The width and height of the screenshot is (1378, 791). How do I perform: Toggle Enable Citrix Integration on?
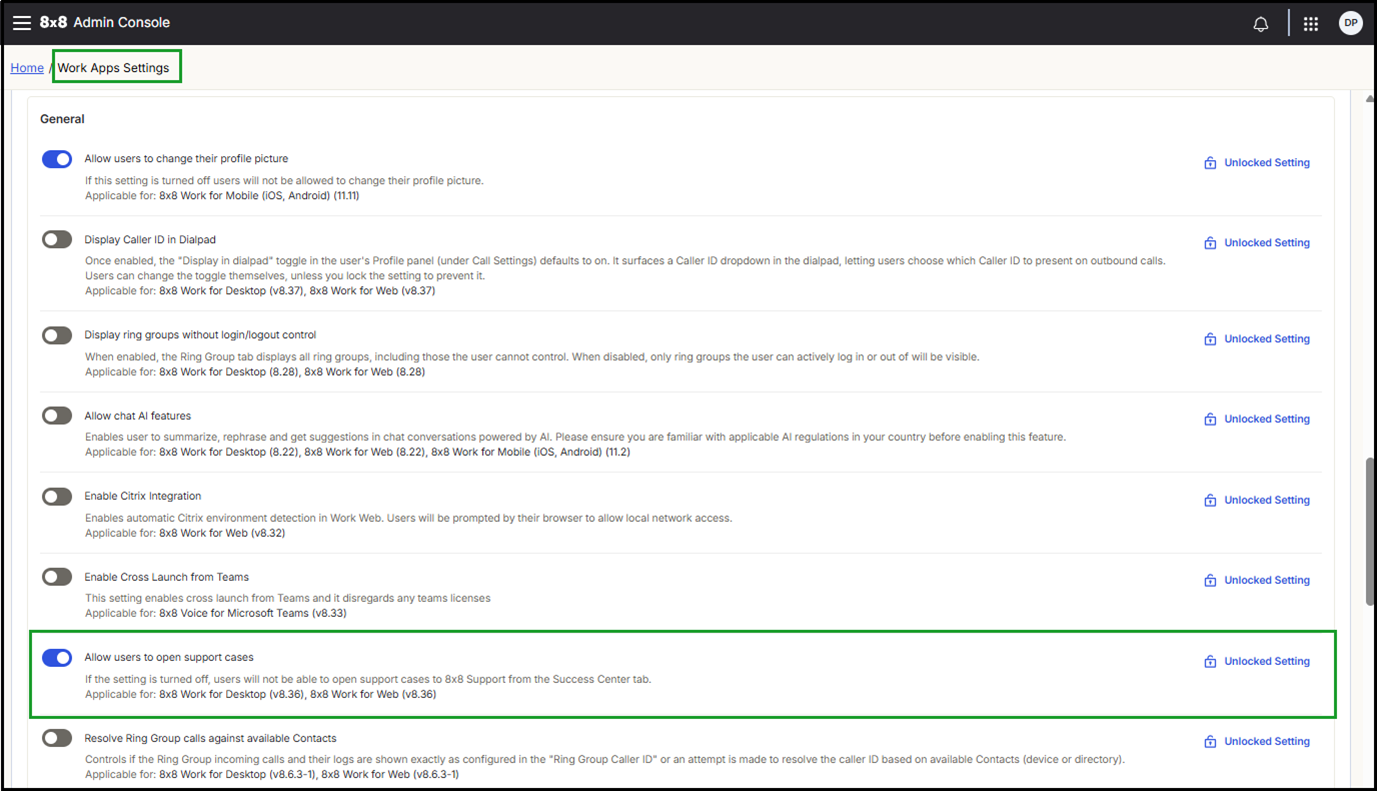point(57,496)
